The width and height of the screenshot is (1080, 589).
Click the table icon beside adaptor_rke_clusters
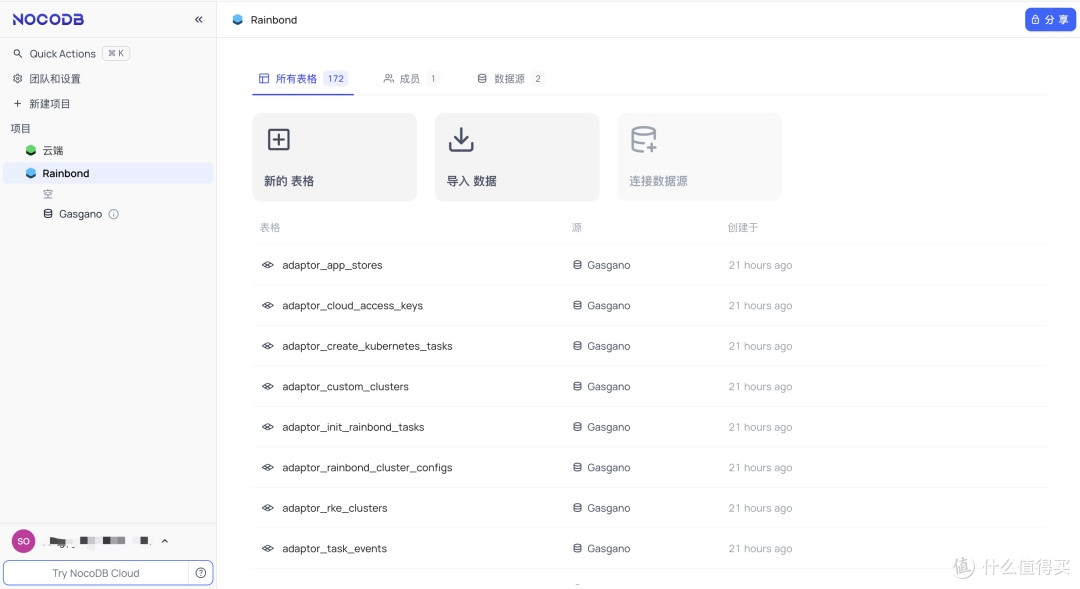[x=268, y=508]
